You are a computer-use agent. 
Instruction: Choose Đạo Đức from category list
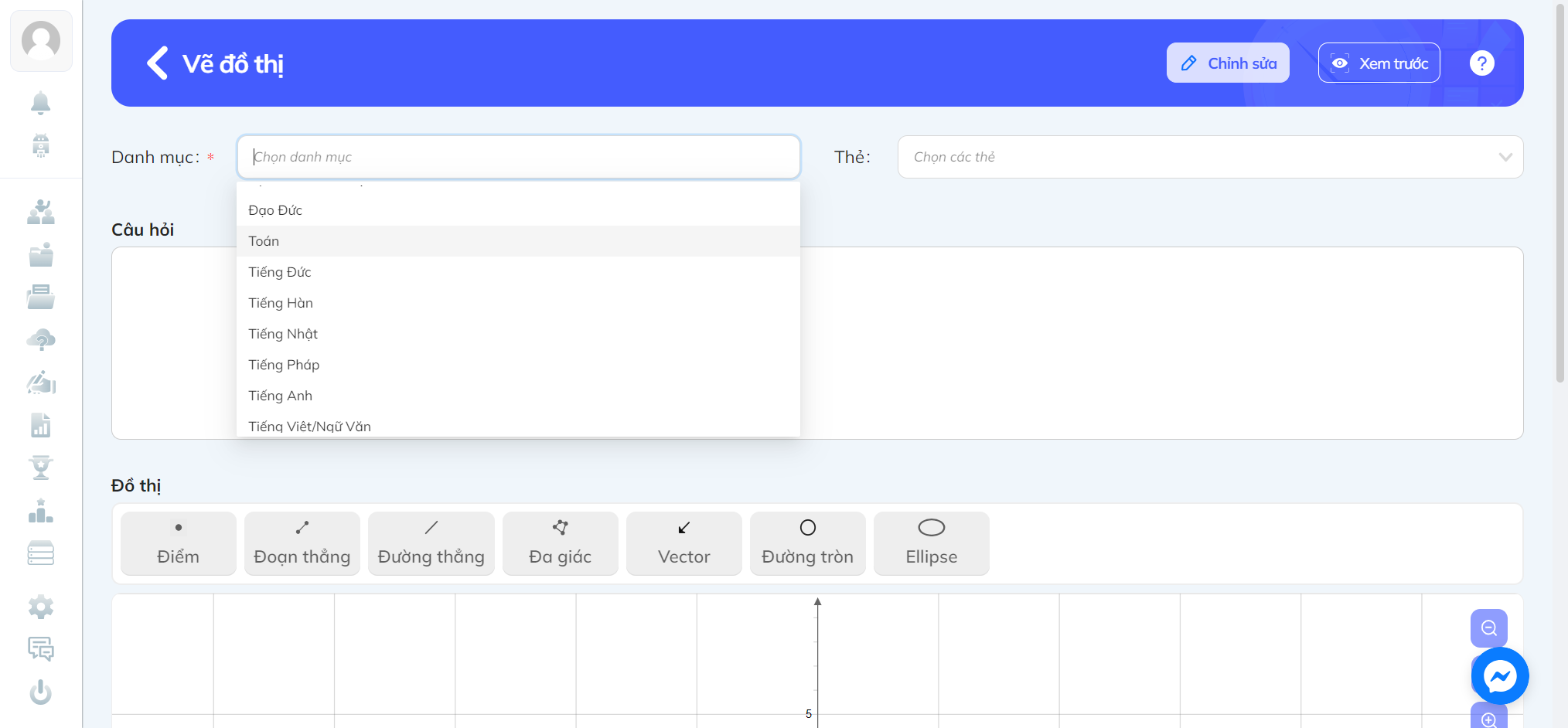518,210
